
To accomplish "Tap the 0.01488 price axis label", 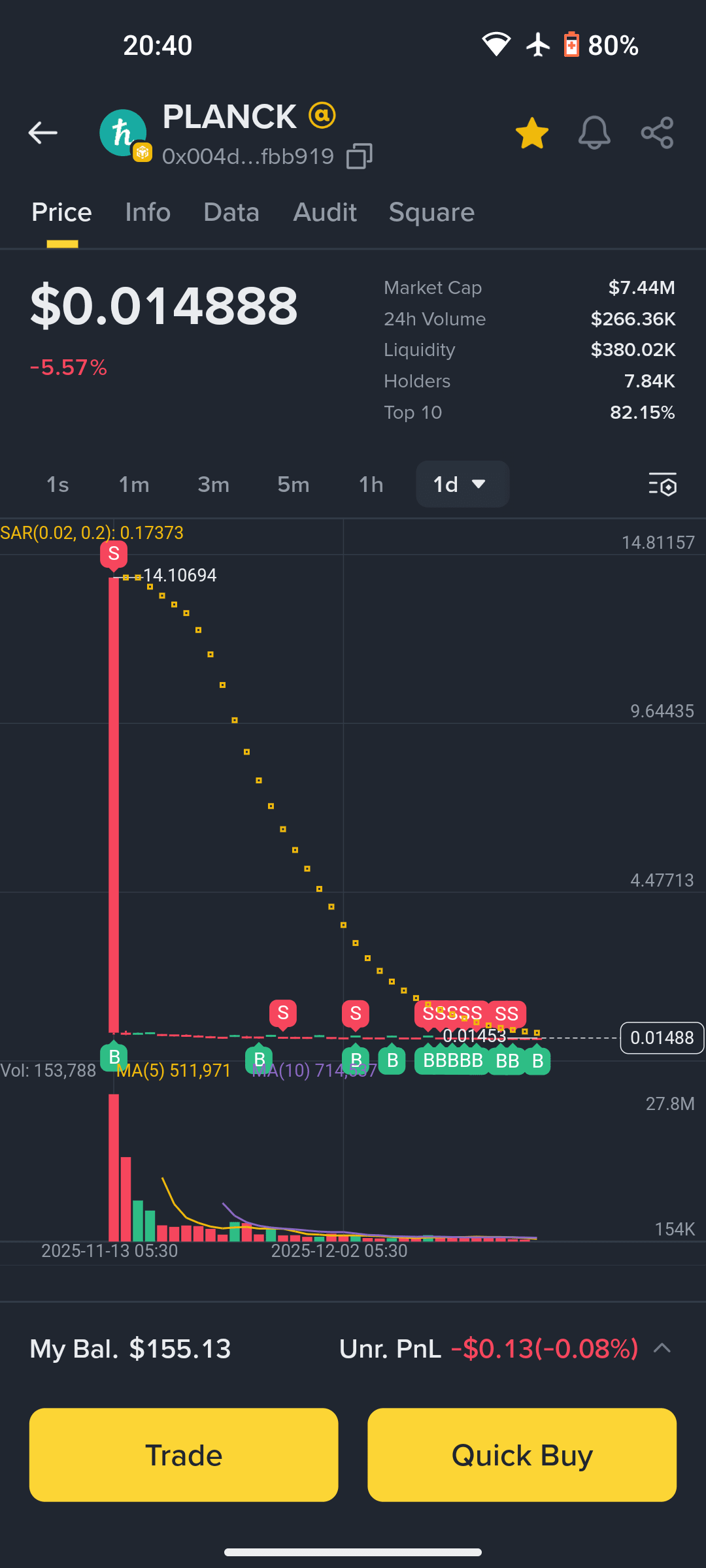I will (662, 1037).
